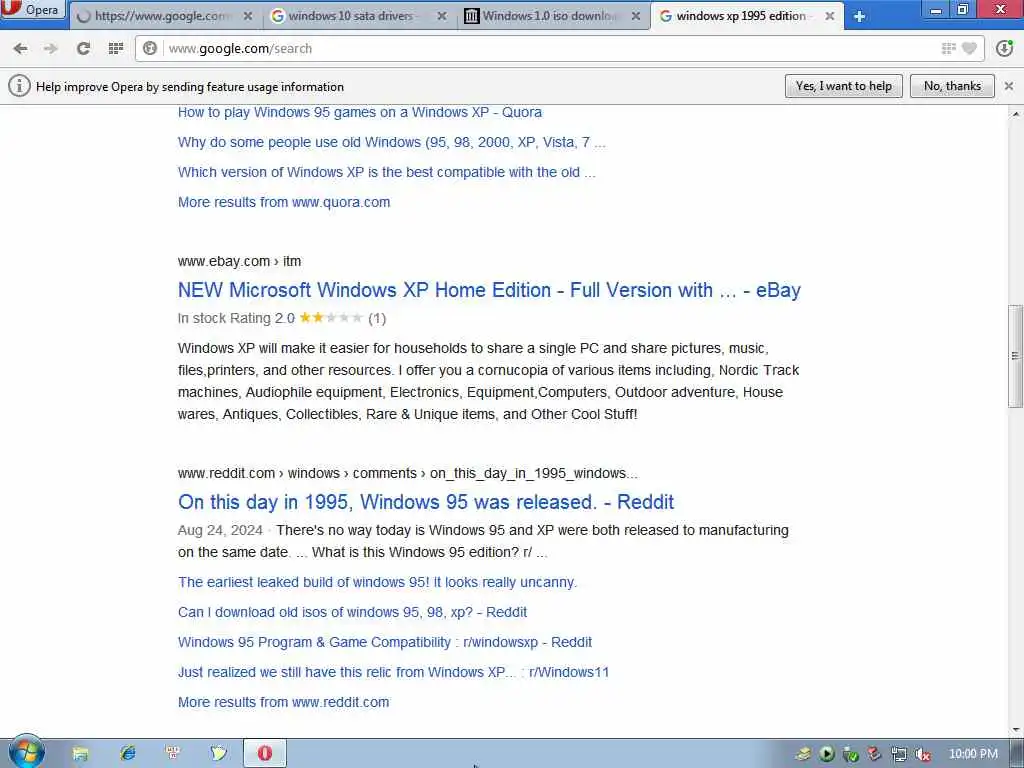Close the Windows 1.0 iso download tab
The width and height of the screenshot is (1024, 768).
point(635,16)
